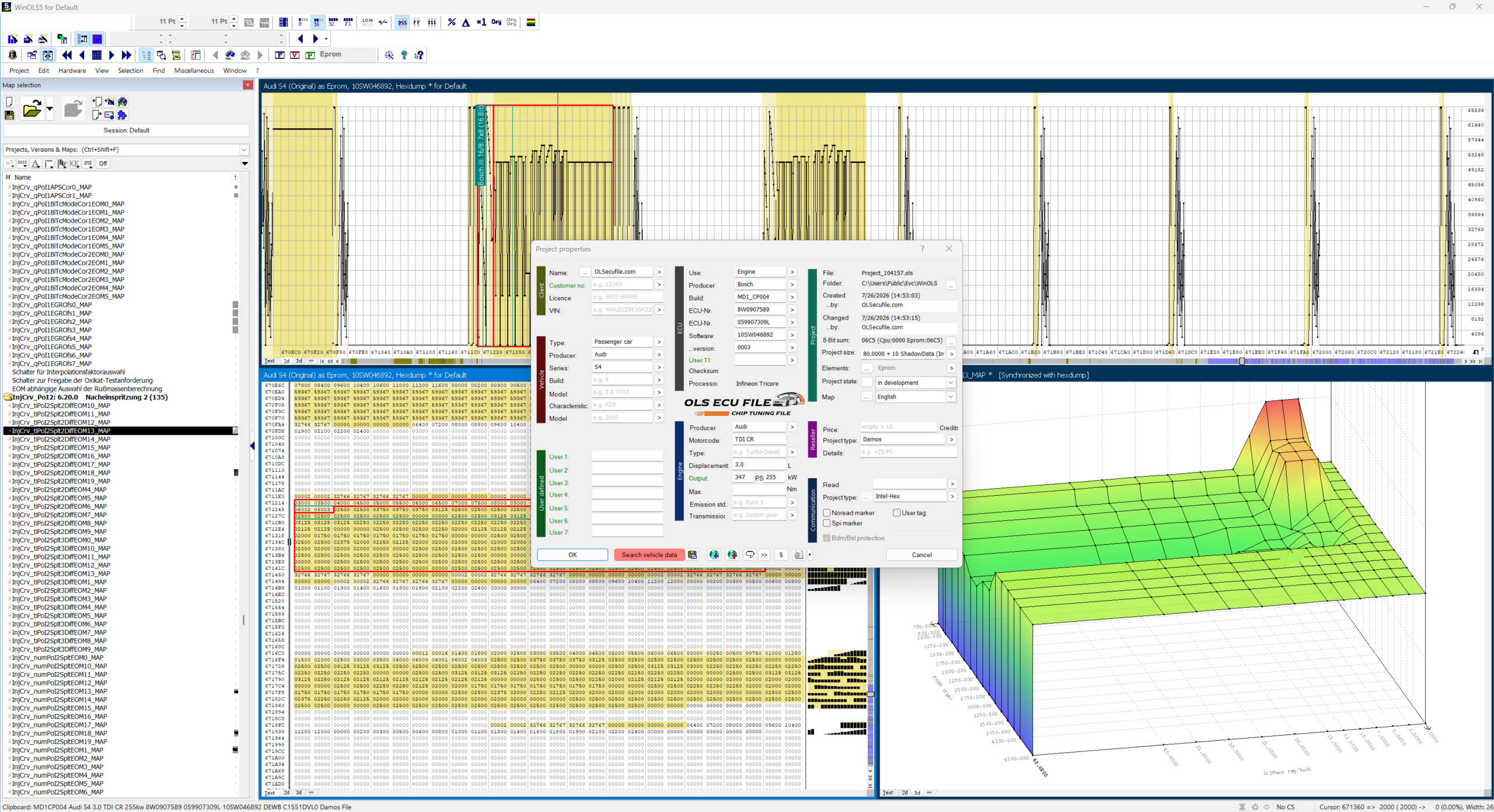
Task: Open the Project menu
Action: 19,71
